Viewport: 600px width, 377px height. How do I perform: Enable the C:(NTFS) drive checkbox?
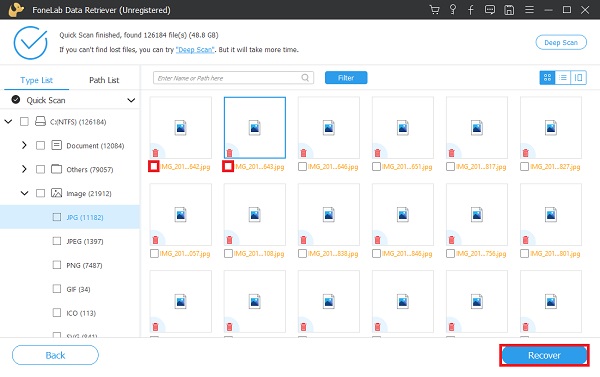pyautogui.click(x=24, y=122)
